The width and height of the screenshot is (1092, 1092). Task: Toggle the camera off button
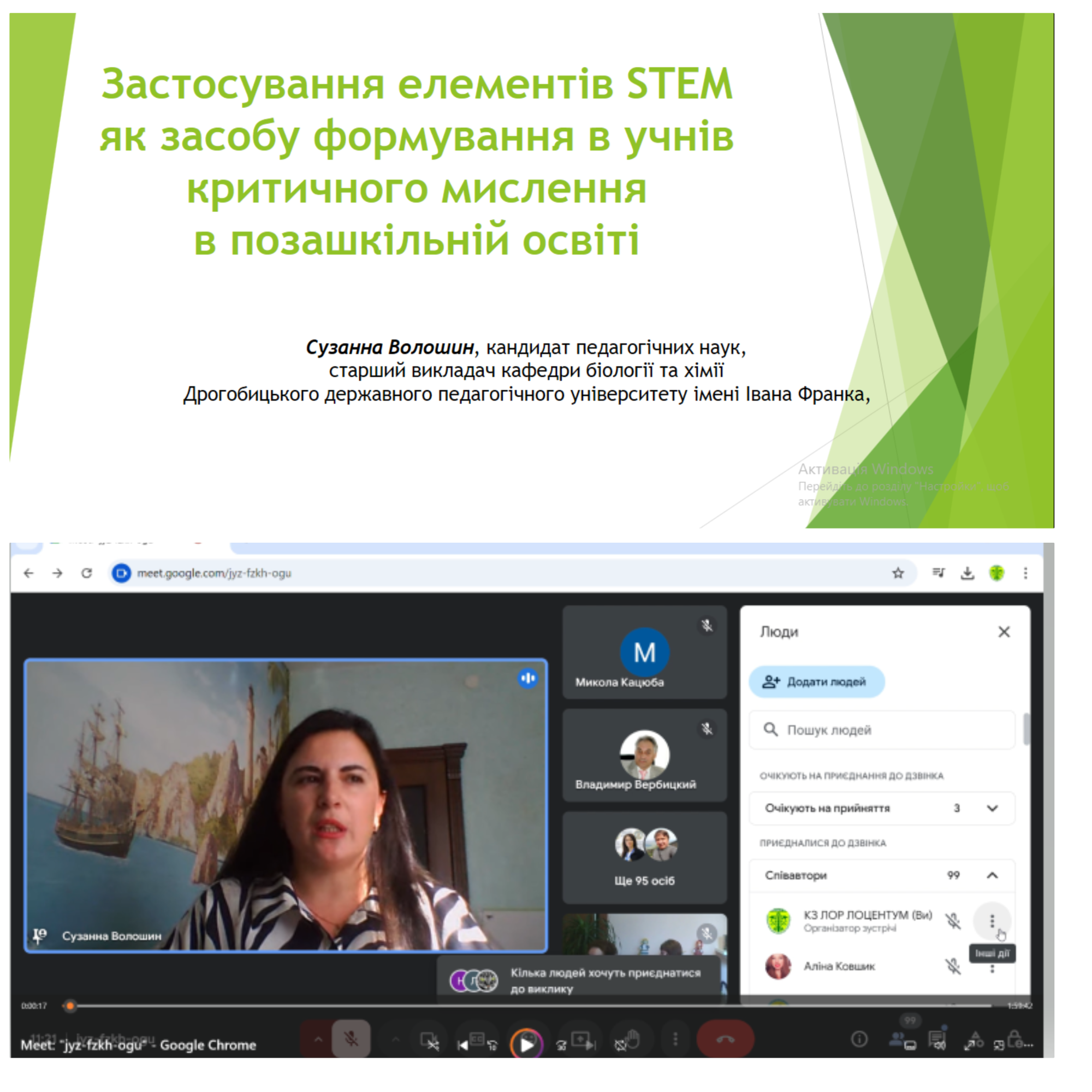click(430, 1040)
